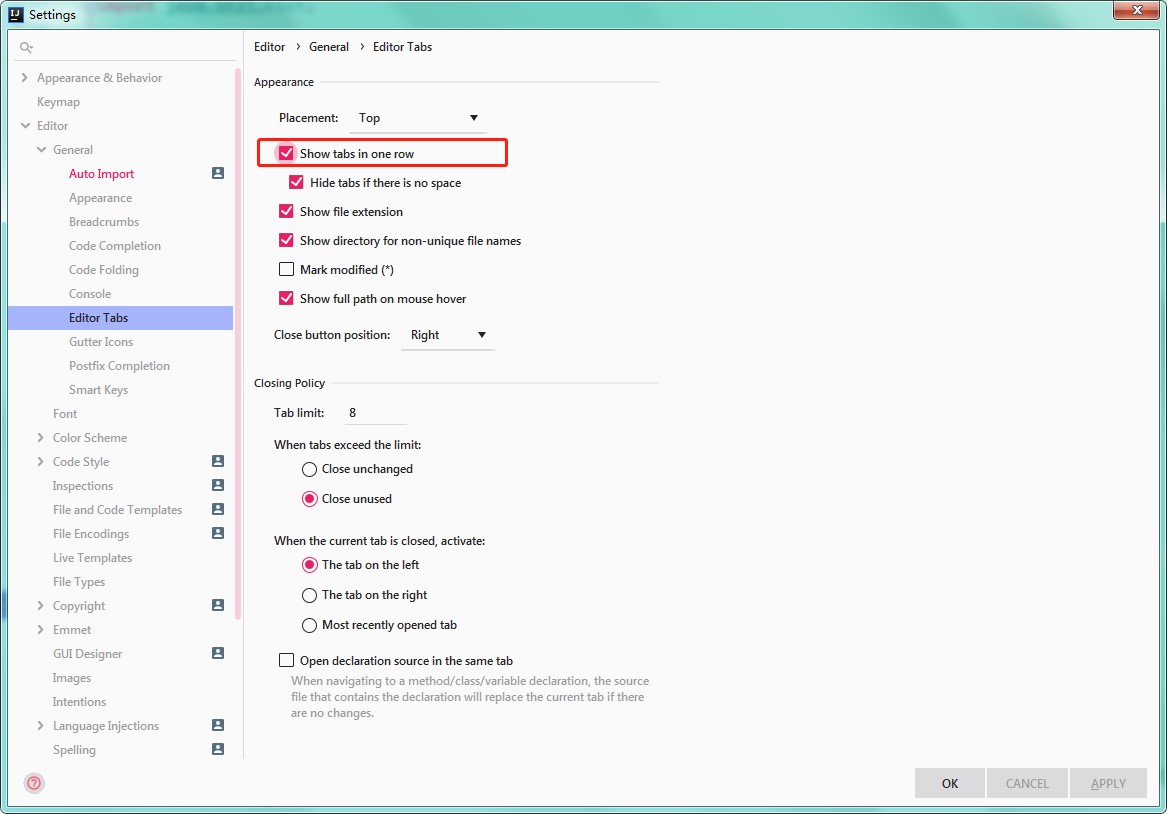Expand the Copyright tree node
The width and height of the screenshot is (1167, 814).
tap(41, 606)
